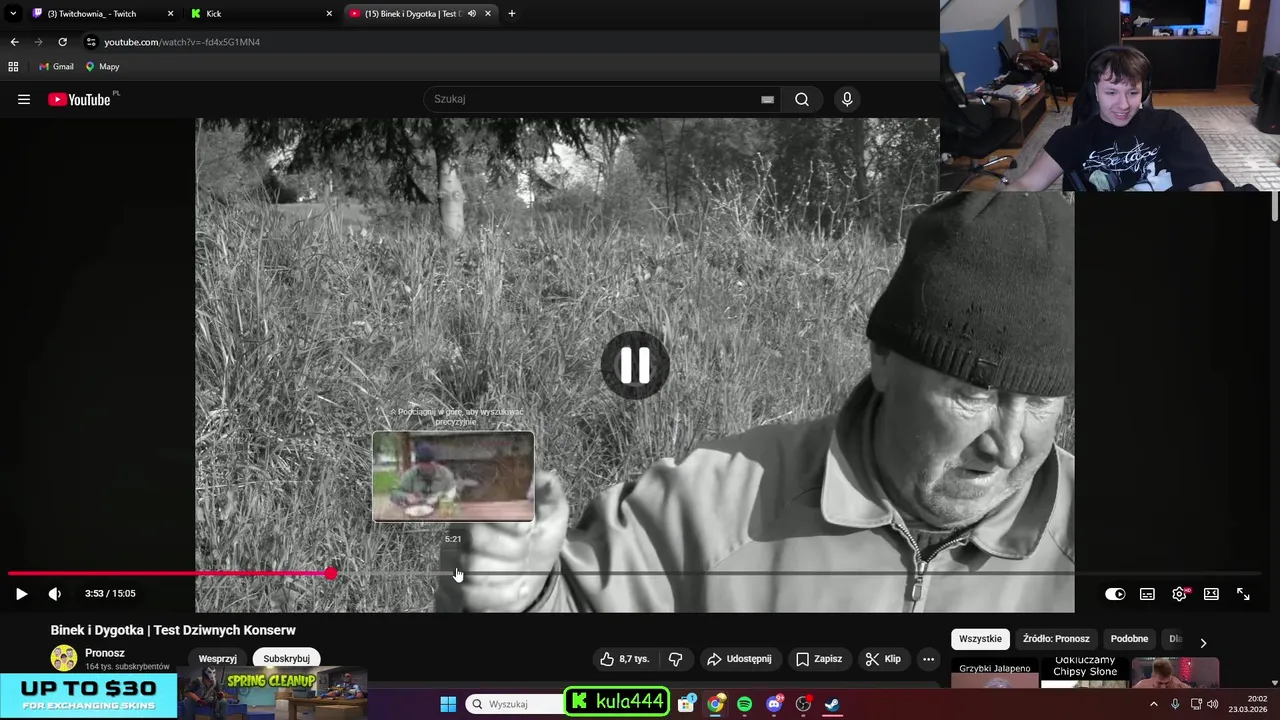Viewport: 1280px width, 720px height.
Task: Enter full screen mode
Action: click(x=1243, y=594)
